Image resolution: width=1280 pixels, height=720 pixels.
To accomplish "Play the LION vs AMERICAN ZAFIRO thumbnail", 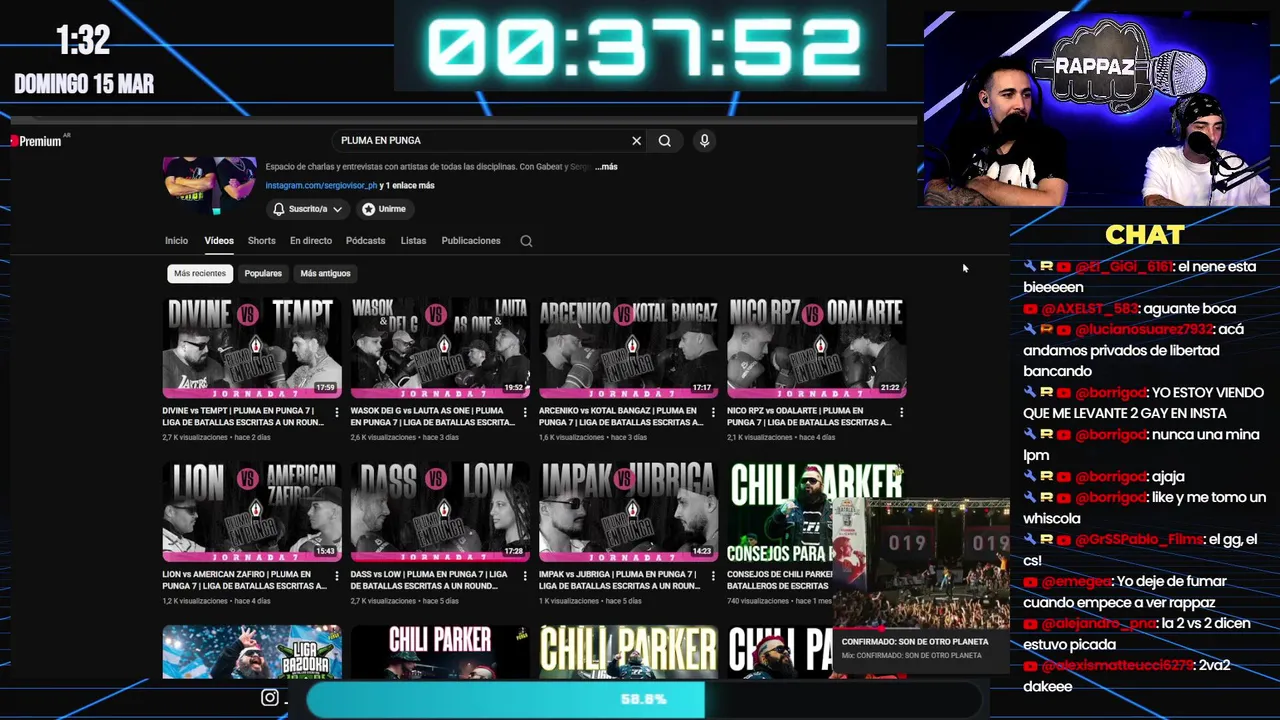I will click(x=252, y=511).
